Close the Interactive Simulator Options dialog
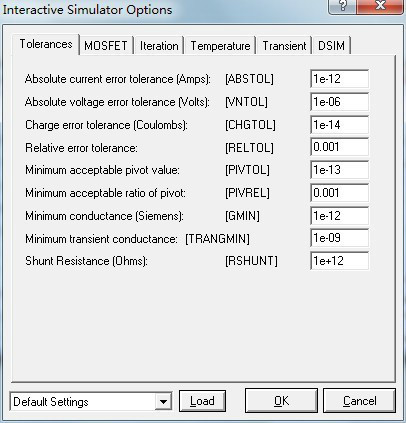 (x=380, y=6)
